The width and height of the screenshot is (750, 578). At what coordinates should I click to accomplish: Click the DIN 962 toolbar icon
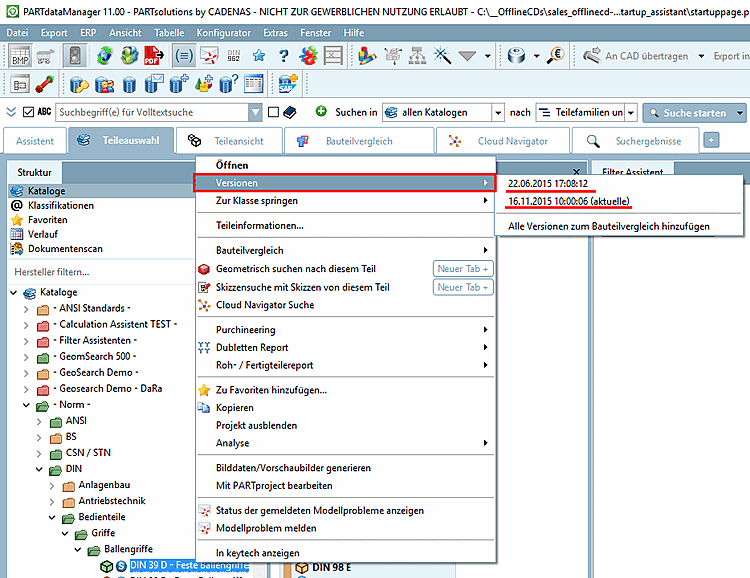pos(233,56)
